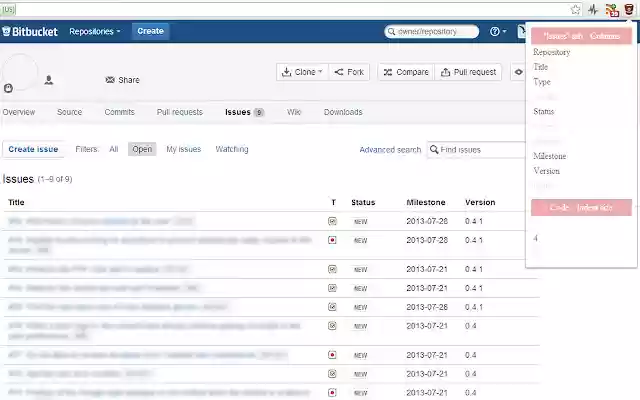This screenshot has height=400, width=640.
Task: Focus the owner/repository search field
Action: [x=431, y=31]
